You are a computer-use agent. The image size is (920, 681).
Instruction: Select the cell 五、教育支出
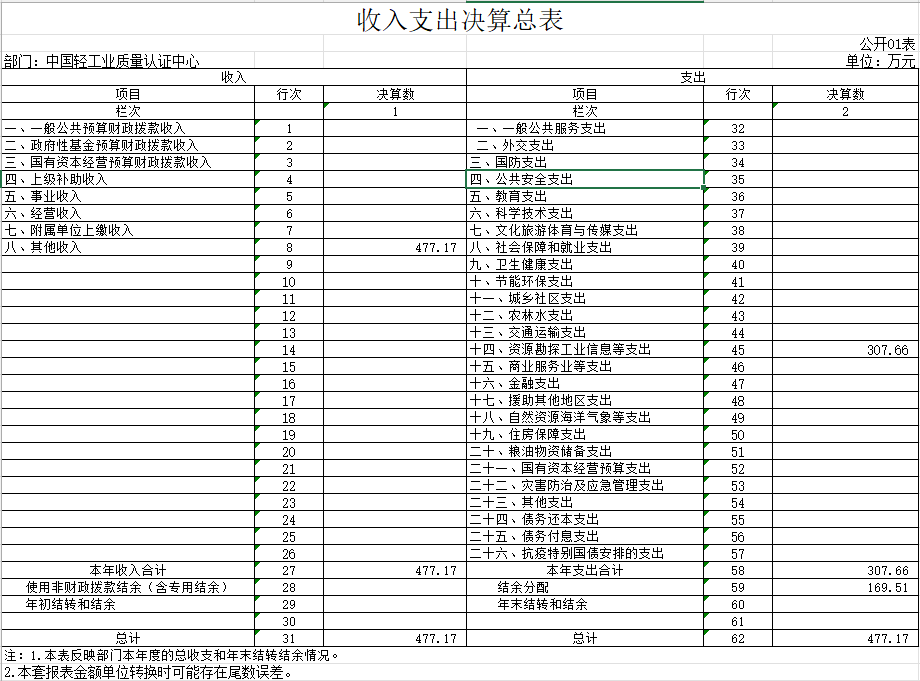pyautogui.click(x=585, y=196)
